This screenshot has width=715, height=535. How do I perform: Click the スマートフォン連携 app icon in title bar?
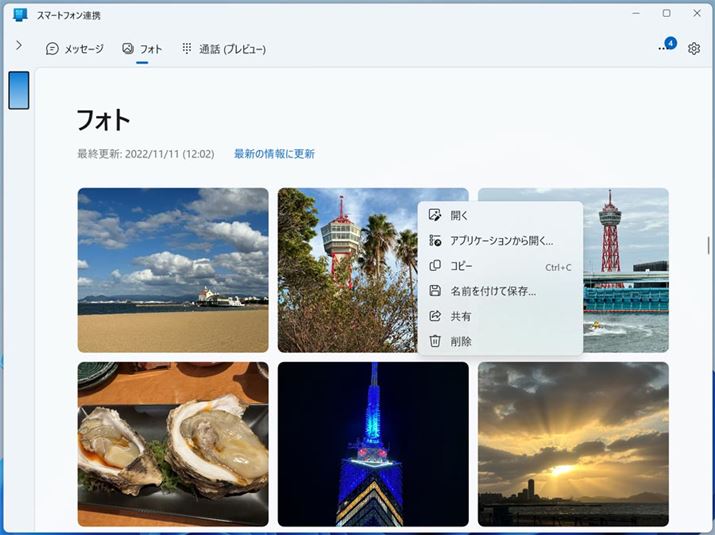point(20,15)
